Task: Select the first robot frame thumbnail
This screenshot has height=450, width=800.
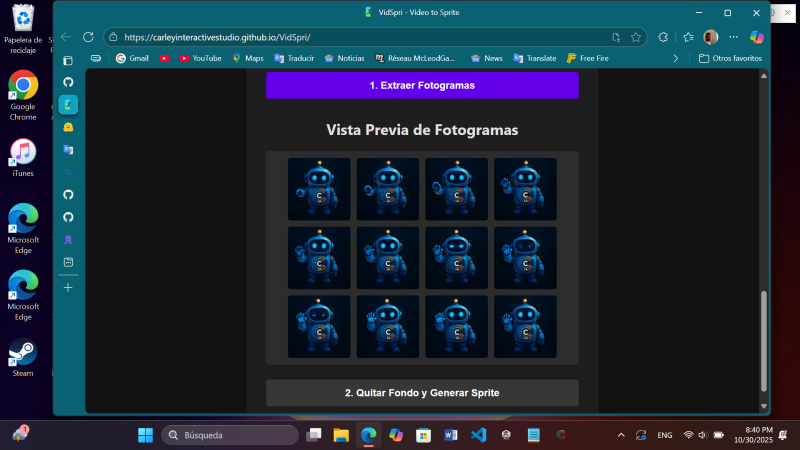Action: pyautogui.click(x=319, y=188)
